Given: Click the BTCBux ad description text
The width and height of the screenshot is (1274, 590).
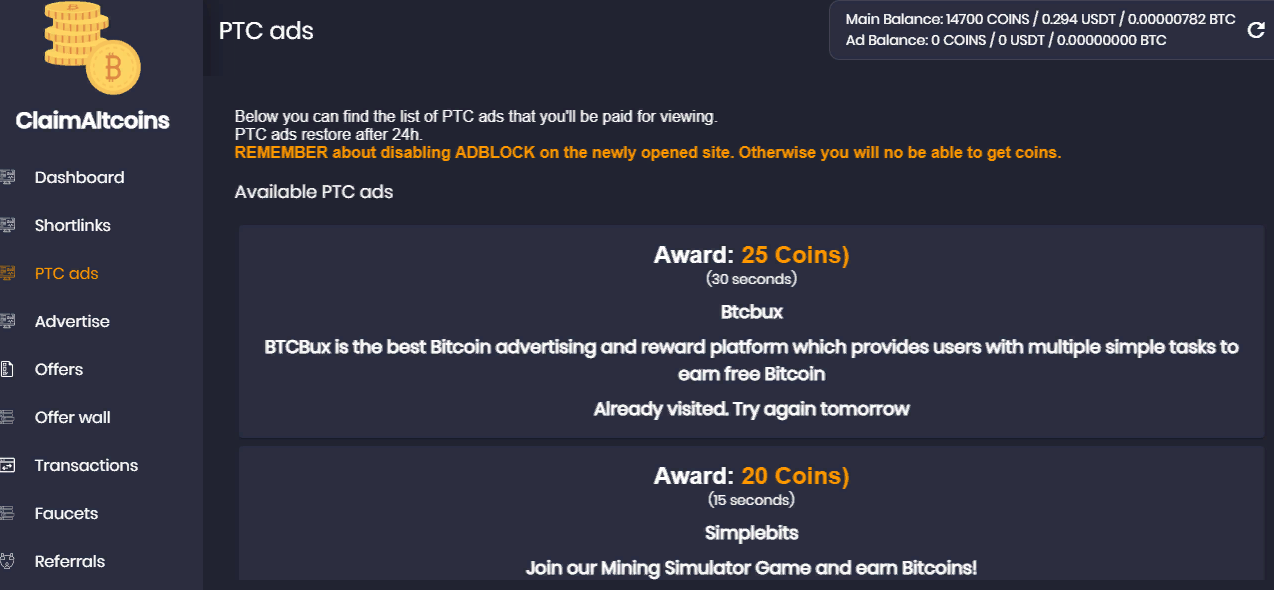Looking at the screenshot, I should pyautogui.click(x=752, y=360).
